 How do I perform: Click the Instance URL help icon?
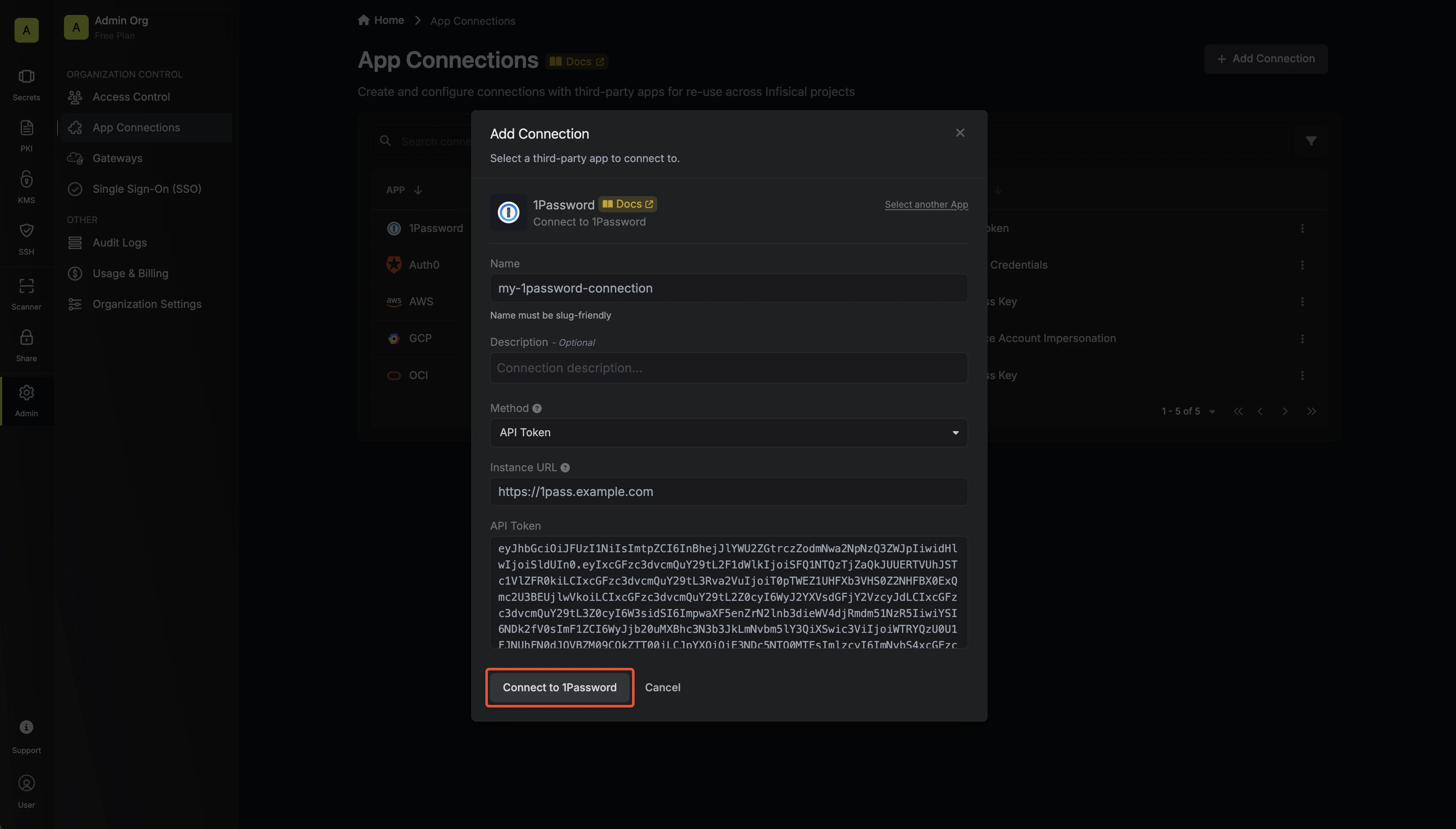[565, 467]
